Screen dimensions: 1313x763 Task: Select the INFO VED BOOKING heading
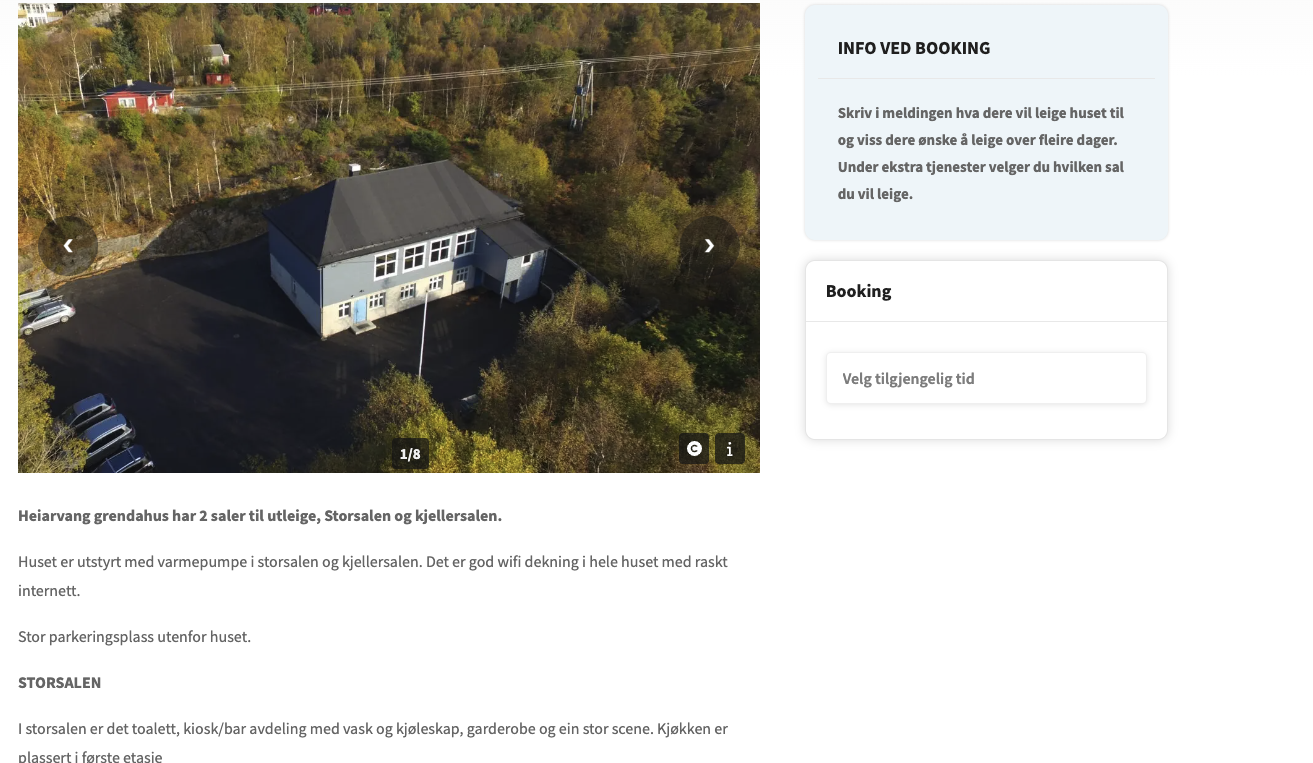pos(914,48)
